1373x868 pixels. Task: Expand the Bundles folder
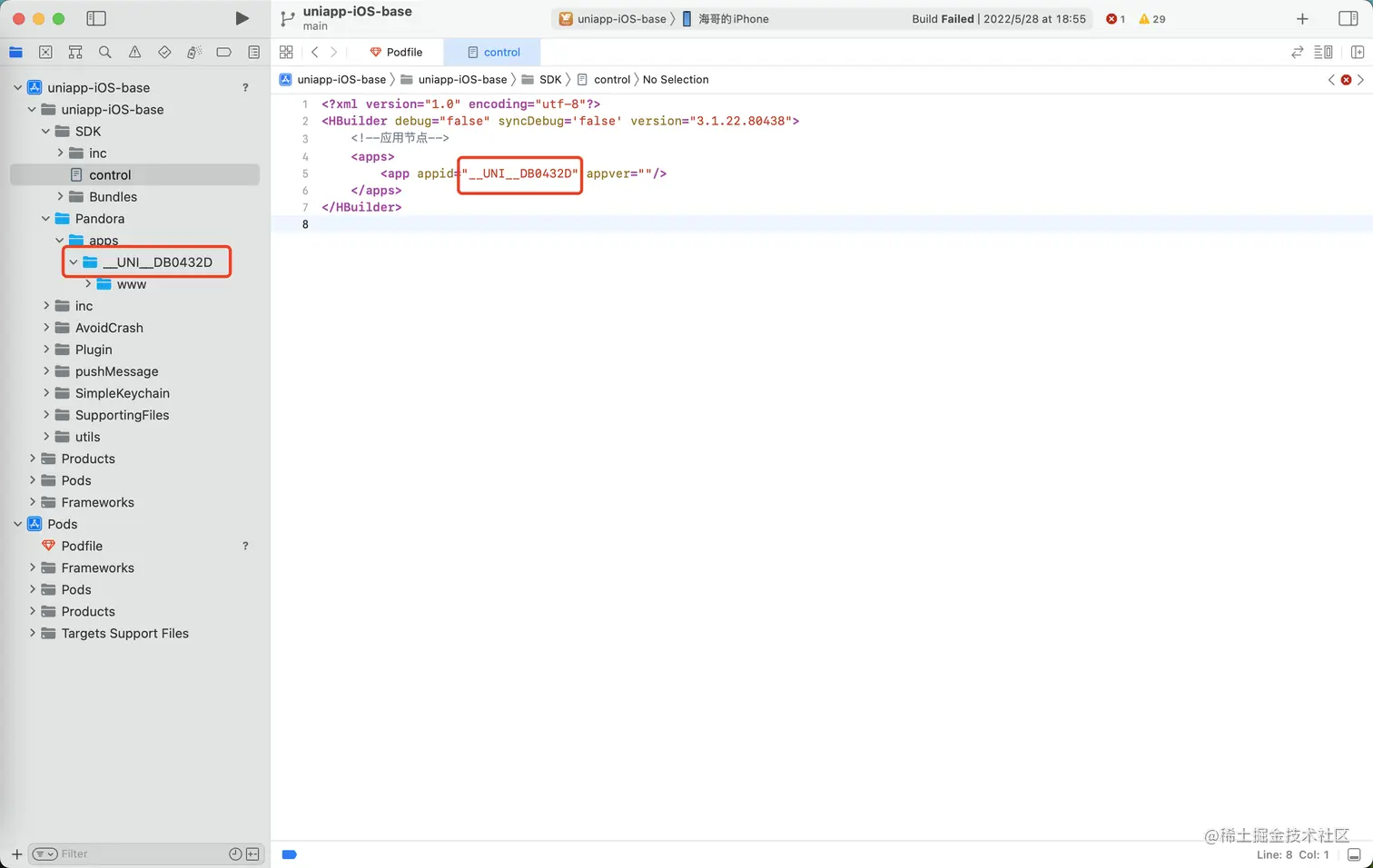click(60, 196)
